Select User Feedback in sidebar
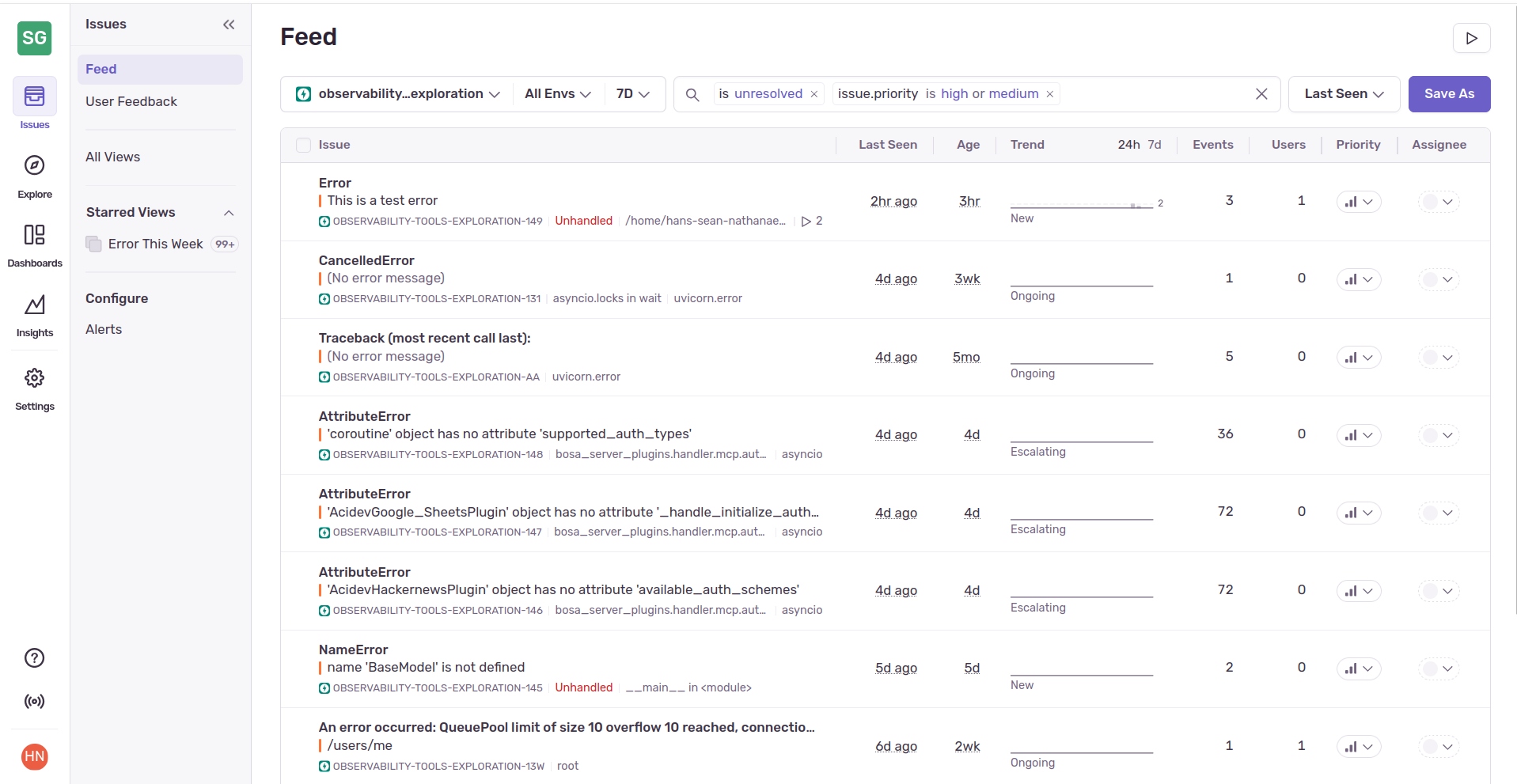Image resolution: width=1517 pixels, height=784 pixels. (x=131, y=101)
